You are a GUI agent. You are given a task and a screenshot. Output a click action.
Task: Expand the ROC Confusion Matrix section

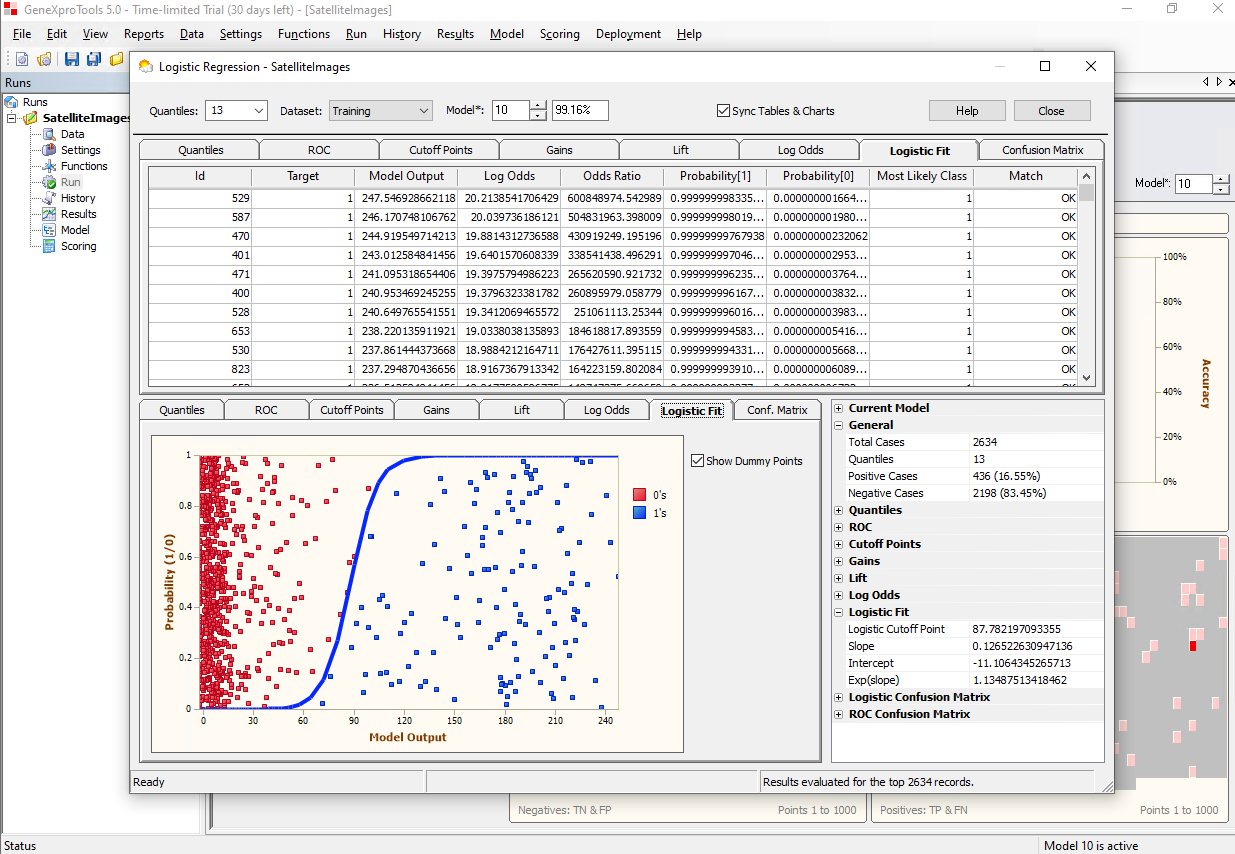(x=838, y=714)
